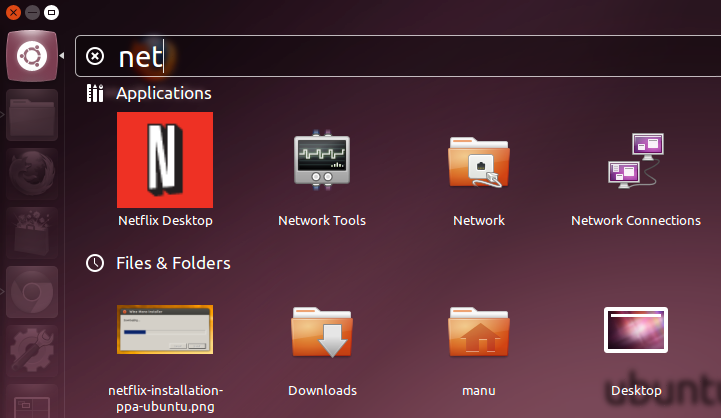This screenshot has width=721, height=418.
Task: Click the Applications category header
Action: pyautogui.click(x=164, y=93)
